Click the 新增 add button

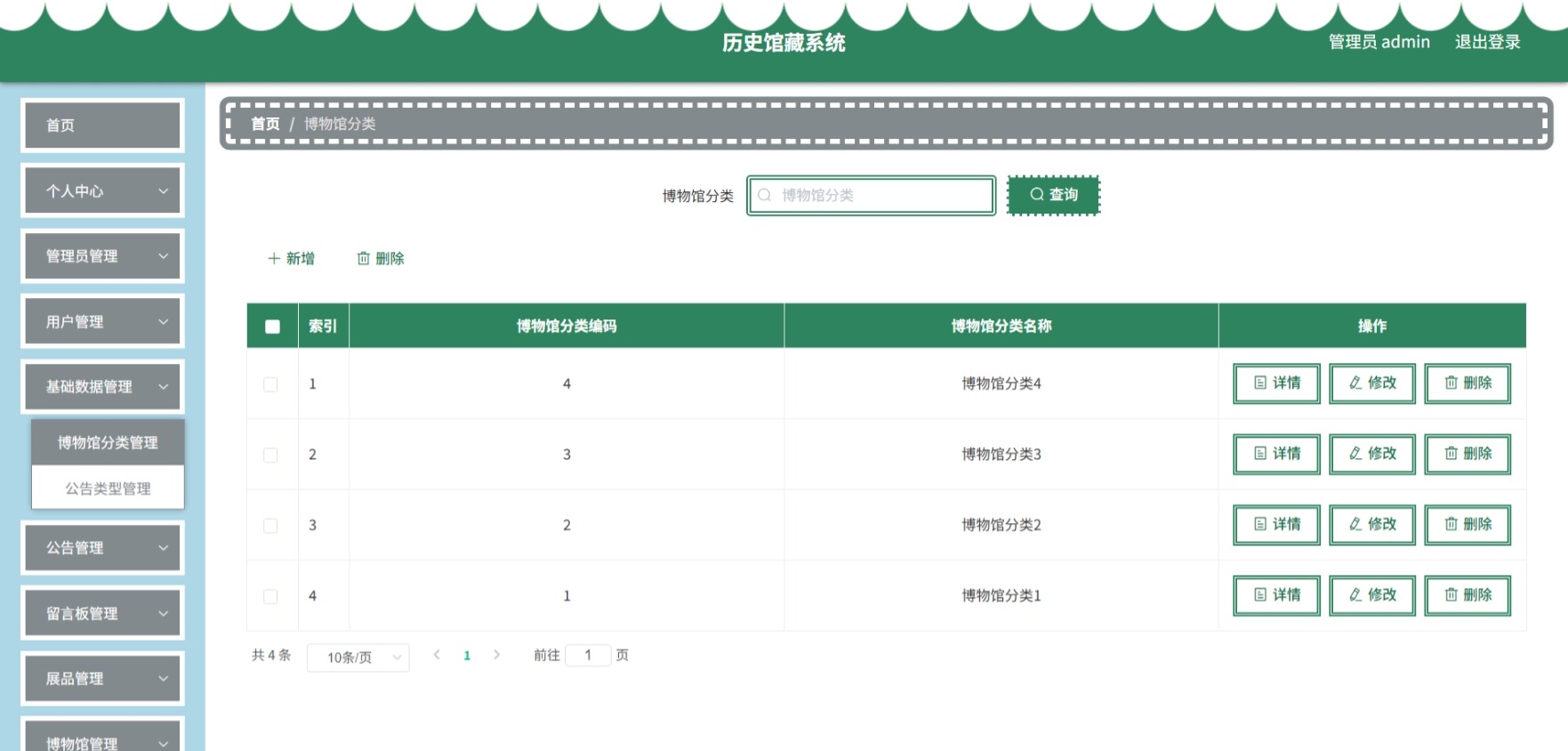pos(291,258)
